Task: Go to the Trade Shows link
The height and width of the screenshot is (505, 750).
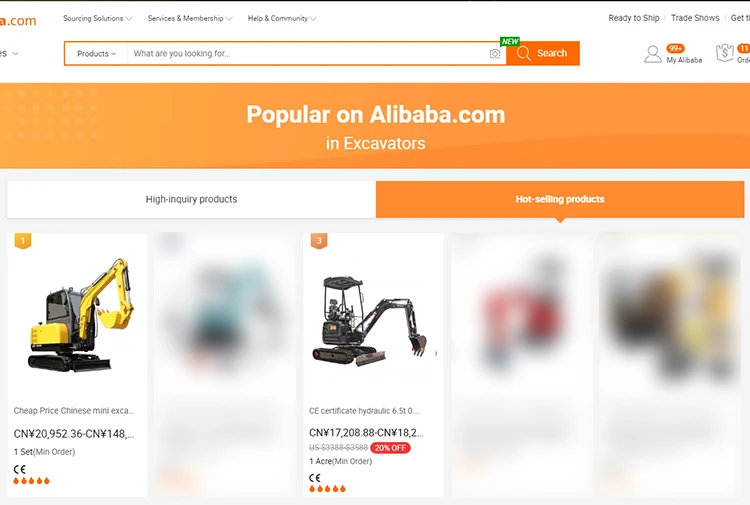Action: point(695,18)
